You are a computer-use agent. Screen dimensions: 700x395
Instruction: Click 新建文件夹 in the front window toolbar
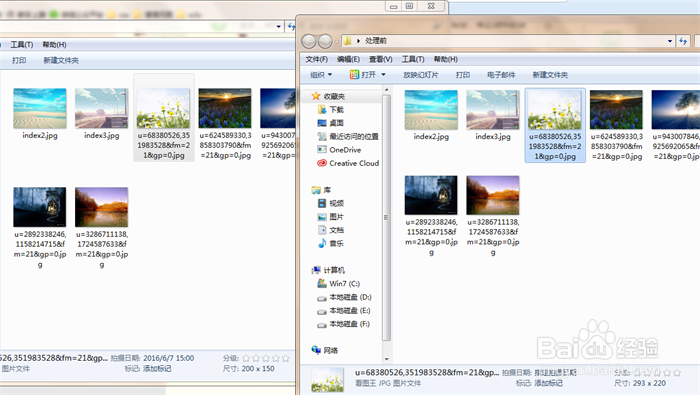(x=550, y=75)
